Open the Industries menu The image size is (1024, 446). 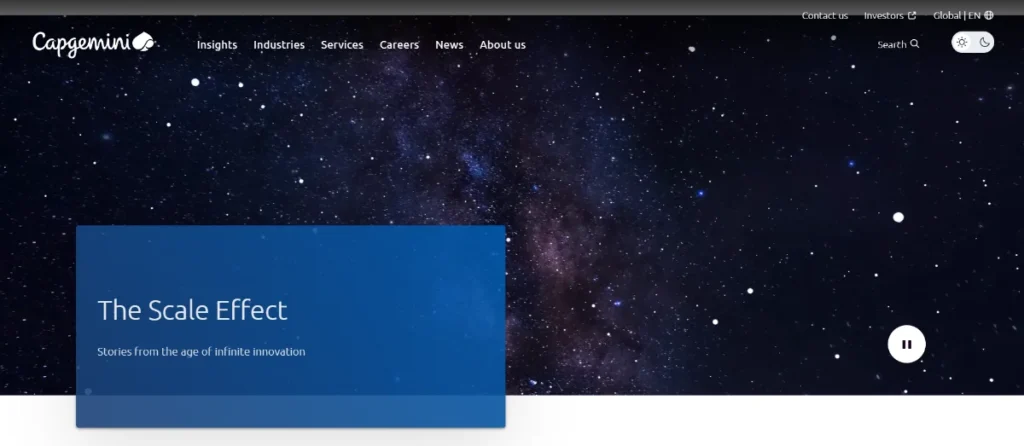[x=279, y=45]
